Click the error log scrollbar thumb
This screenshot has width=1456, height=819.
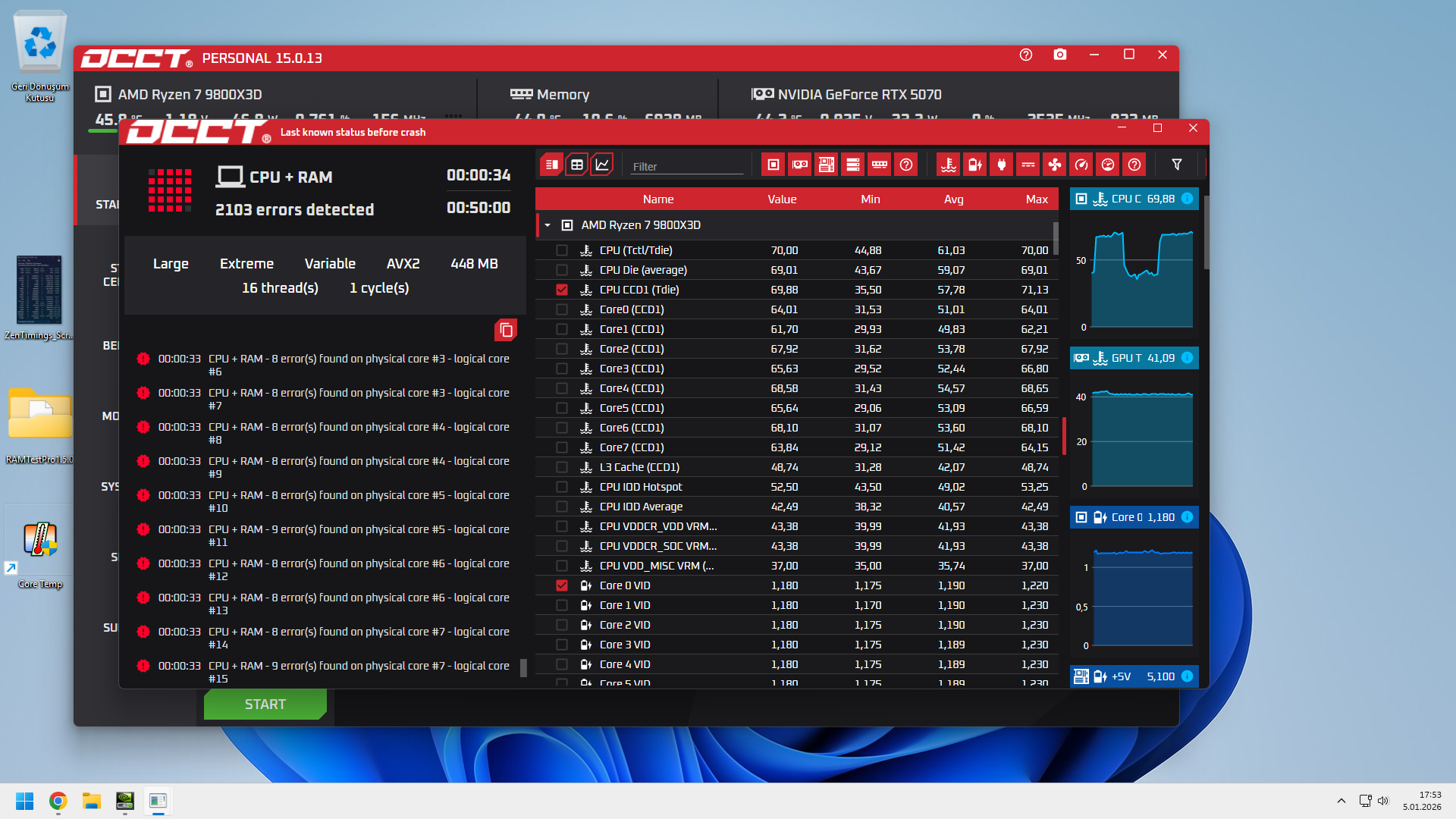click(x=523, y=667)
